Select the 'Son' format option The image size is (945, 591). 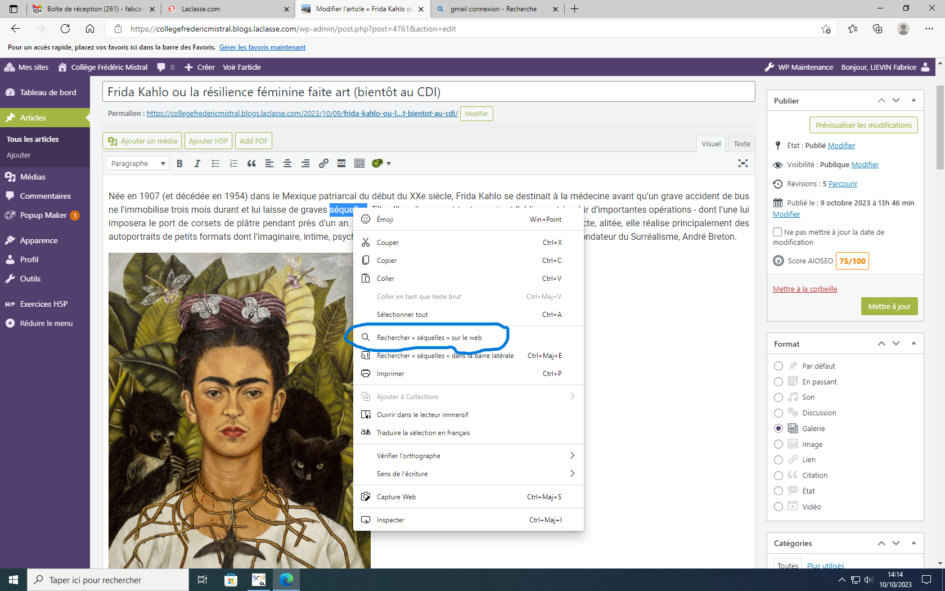778,397
